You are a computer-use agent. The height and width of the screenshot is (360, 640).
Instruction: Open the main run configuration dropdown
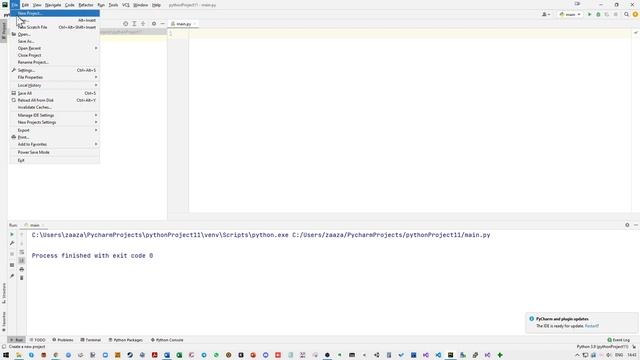tap(570, 14)
